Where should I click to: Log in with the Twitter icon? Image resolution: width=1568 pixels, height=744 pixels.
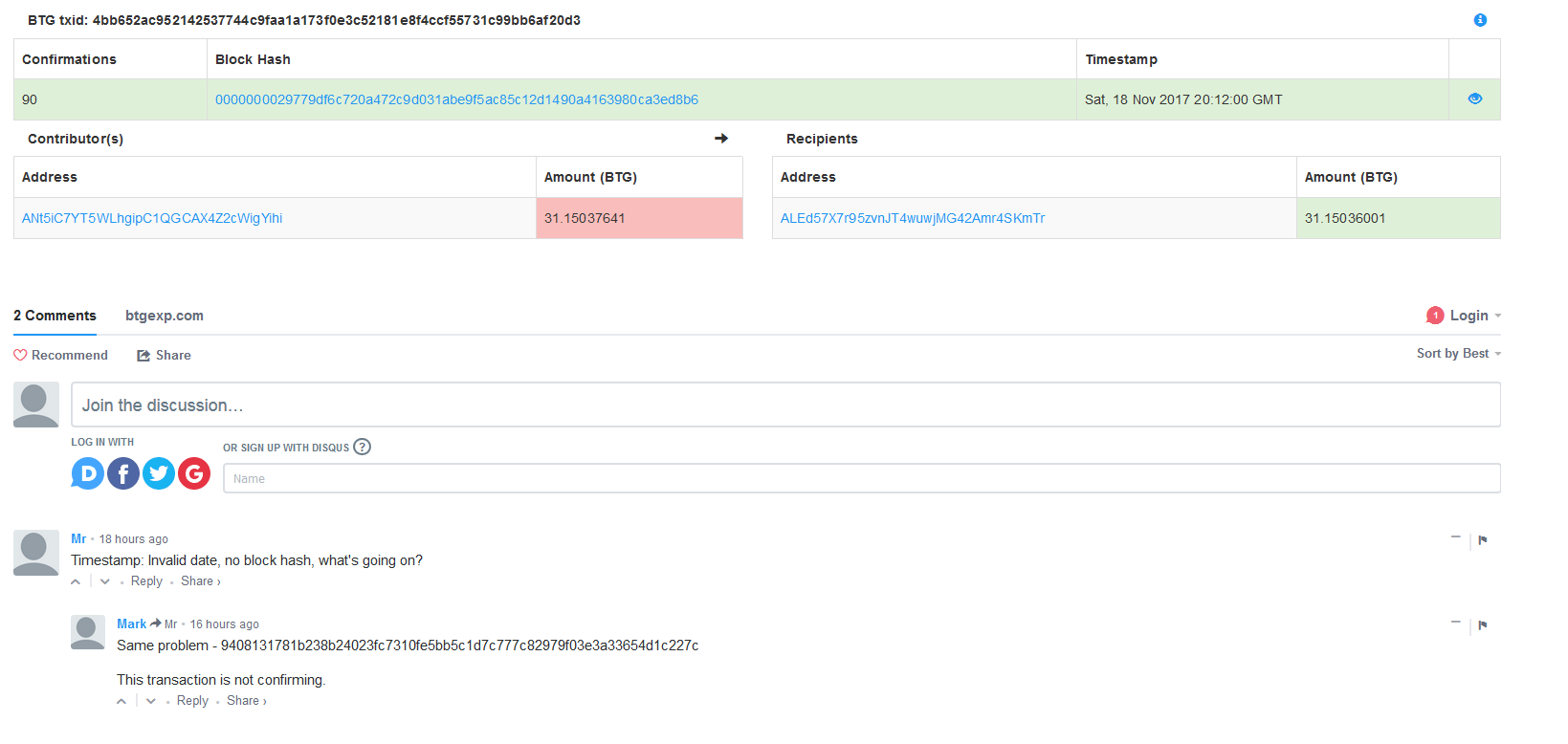tap(159, 473)
